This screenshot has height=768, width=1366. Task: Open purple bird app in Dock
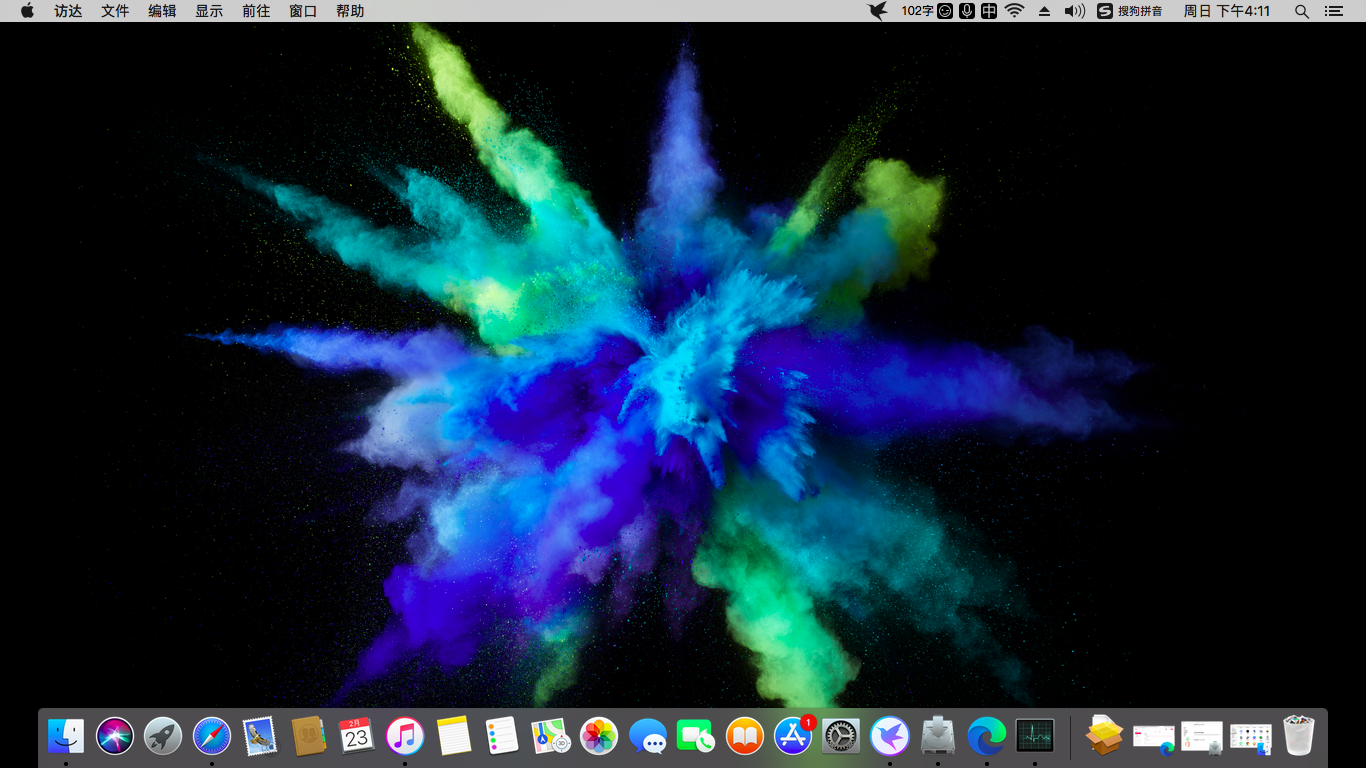pos(890,737)
